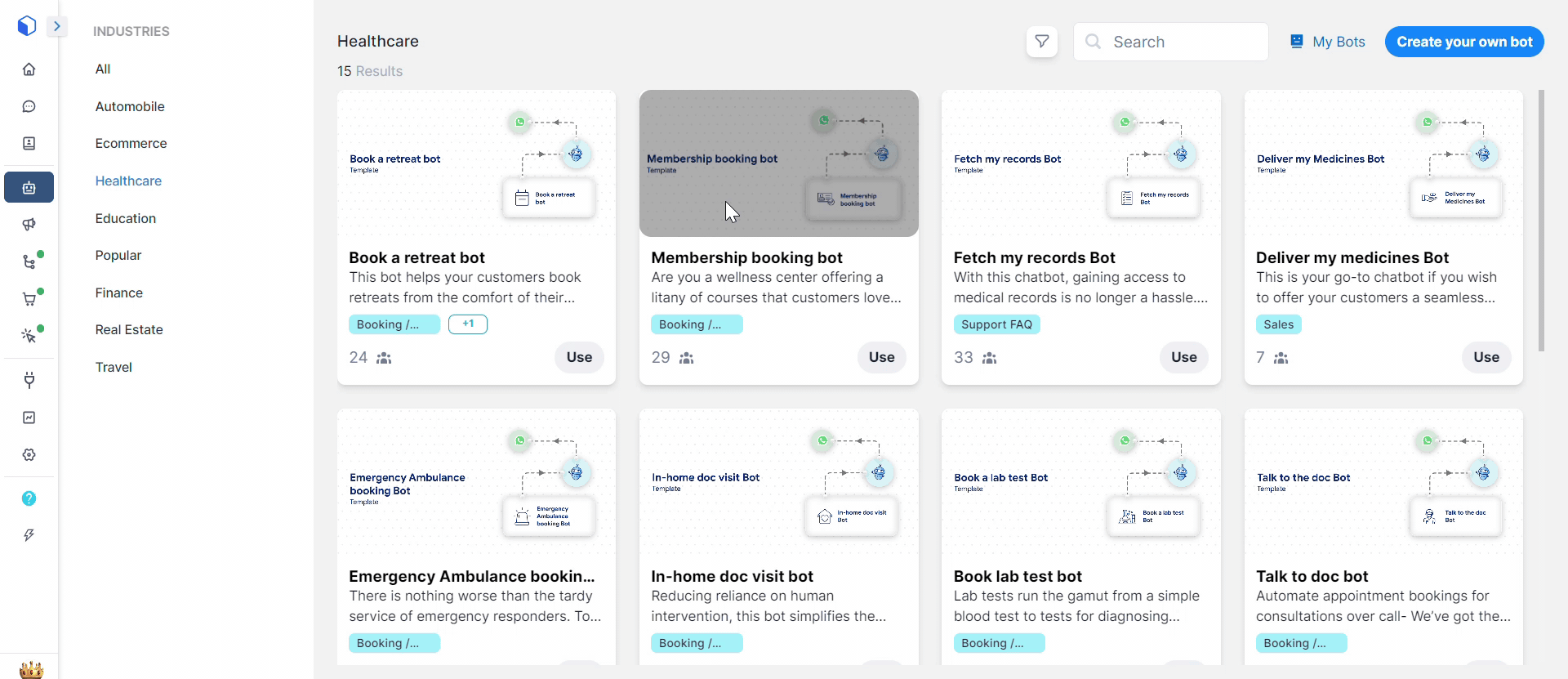This screenshot has width=1568, height=679.
Task: Click the contacts icon in sidebar
Action: point(29,144)
